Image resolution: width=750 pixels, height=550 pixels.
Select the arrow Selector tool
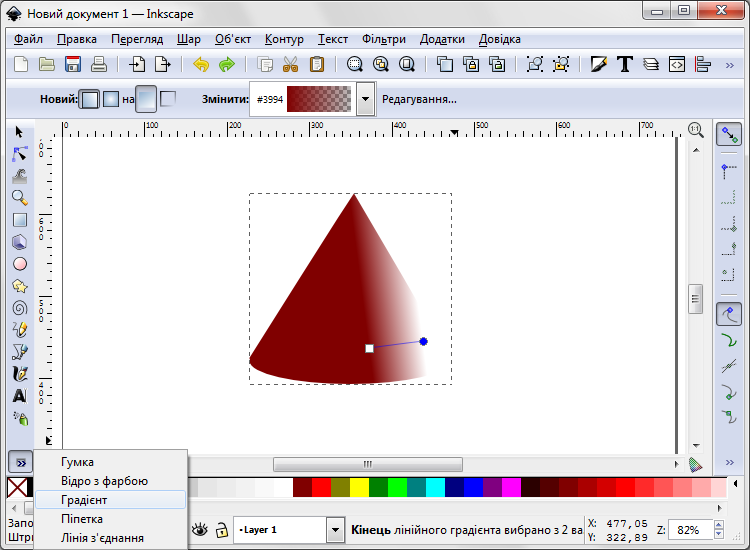pos(19,132)
